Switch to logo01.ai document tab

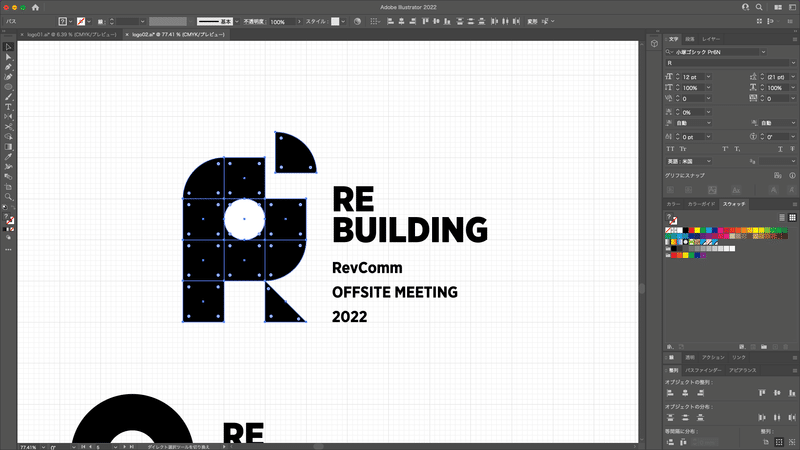(71, 35)
